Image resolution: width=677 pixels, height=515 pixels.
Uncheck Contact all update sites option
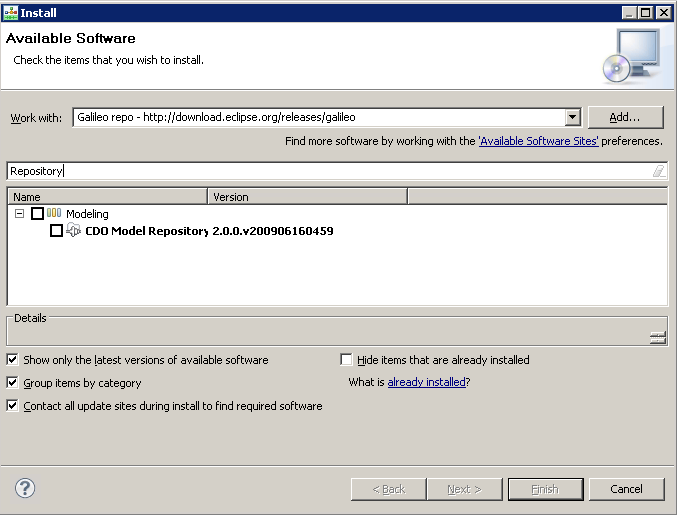pos(13,406)
